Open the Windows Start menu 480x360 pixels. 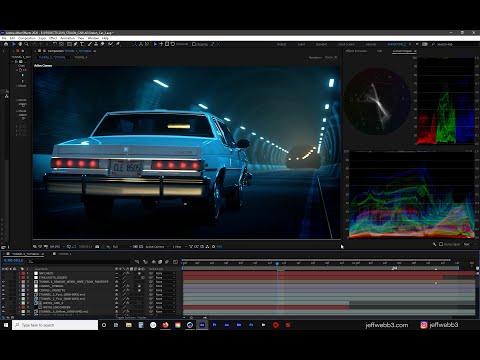coord(6,325)
